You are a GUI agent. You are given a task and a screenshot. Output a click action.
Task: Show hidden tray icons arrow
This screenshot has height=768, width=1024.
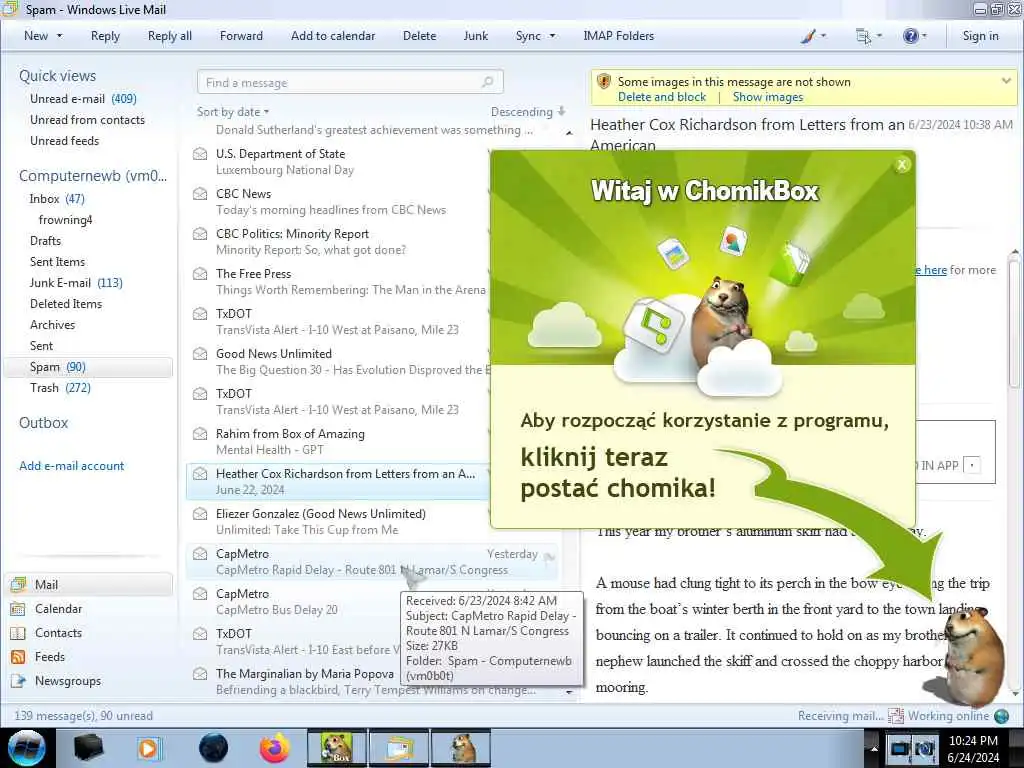point(873,748)
